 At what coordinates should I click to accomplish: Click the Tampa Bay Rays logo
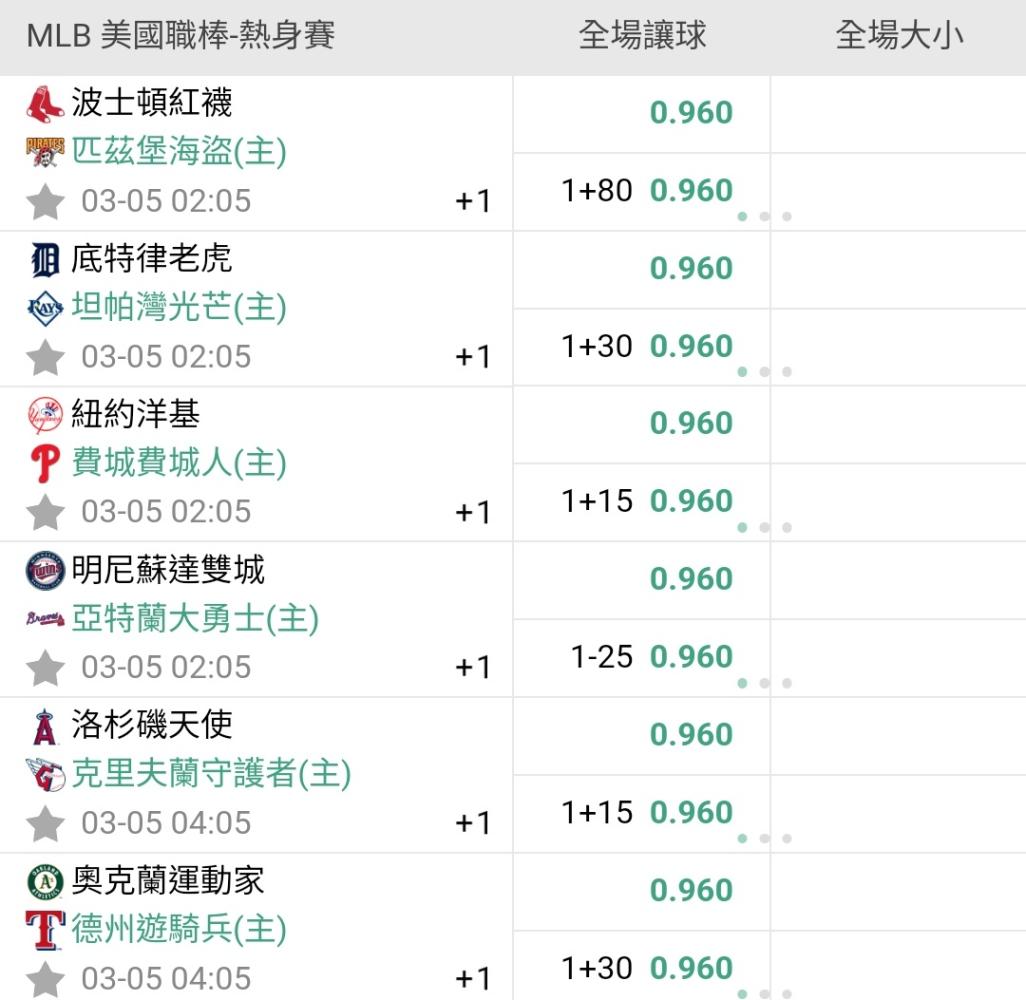(x=45, y=307)
